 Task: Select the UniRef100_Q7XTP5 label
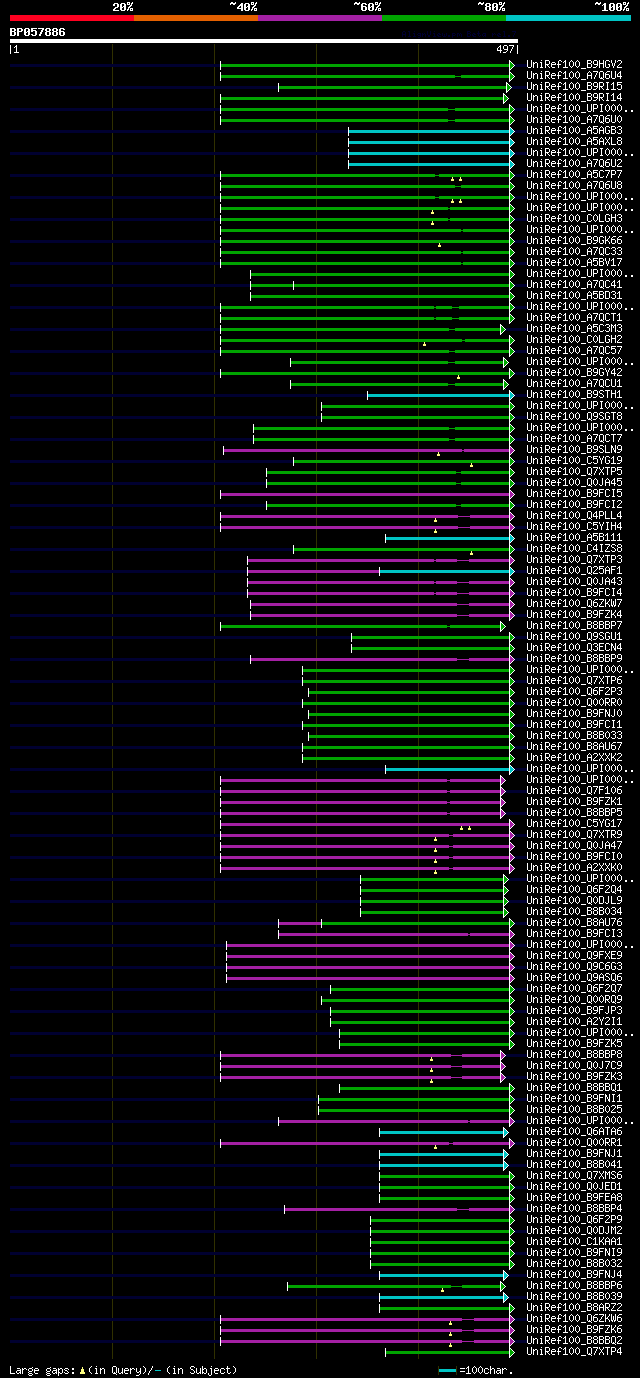pyautogui.click(x=574, y=471)
